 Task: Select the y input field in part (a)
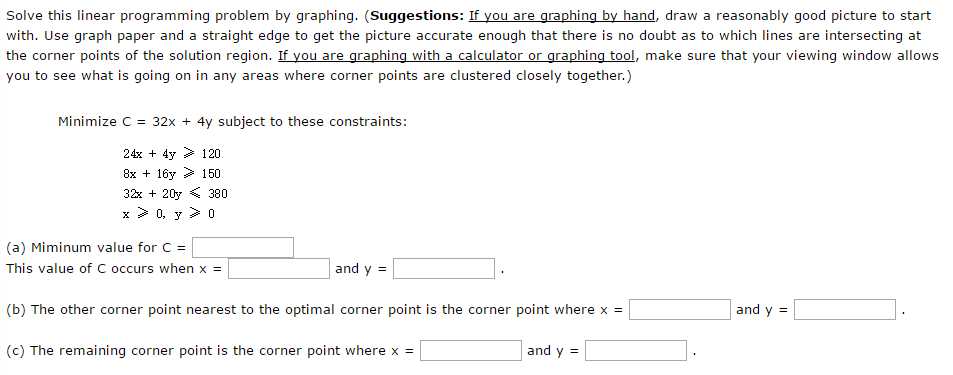pos(444,269)
